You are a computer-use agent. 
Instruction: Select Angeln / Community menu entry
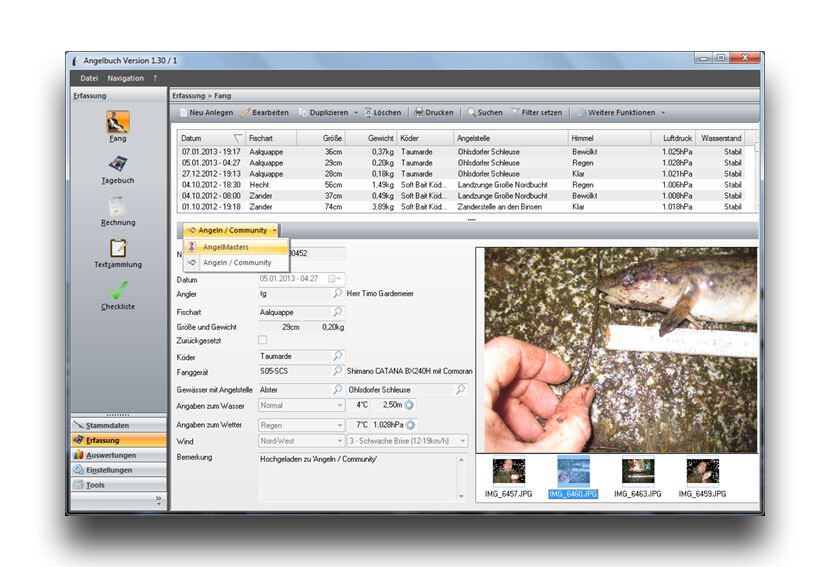tap(236, 262)
